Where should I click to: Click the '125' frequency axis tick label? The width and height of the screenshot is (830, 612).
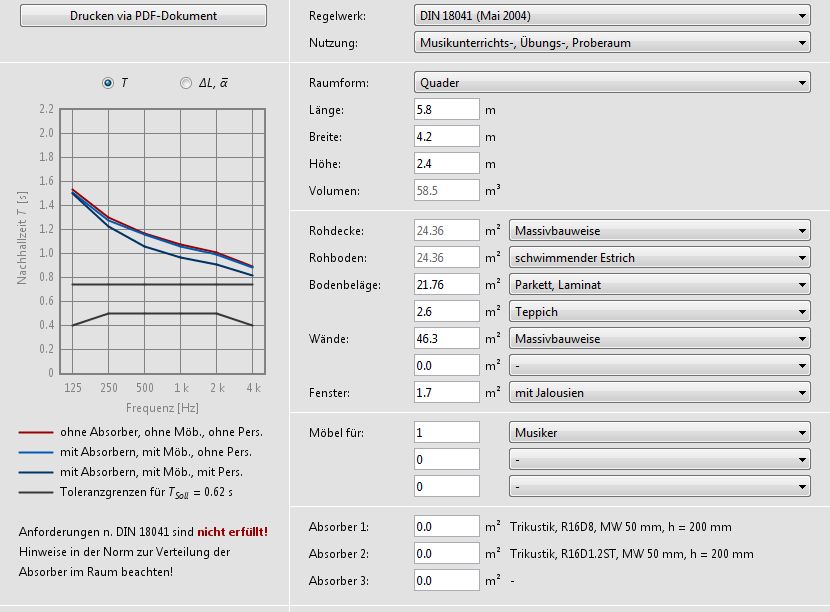click(x=73, y=388)
